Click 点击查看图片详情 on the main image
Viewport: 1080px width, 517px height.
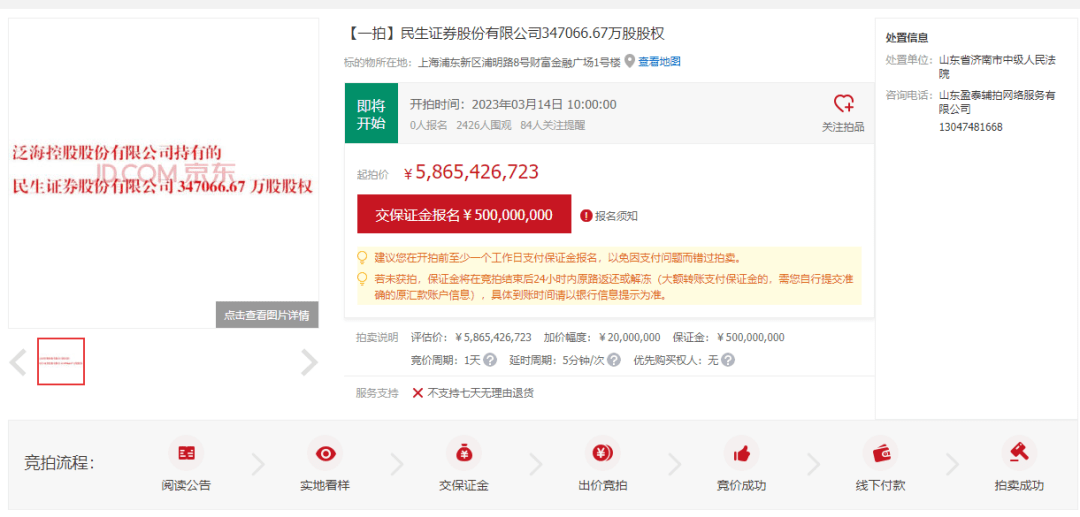click(267, 315)
